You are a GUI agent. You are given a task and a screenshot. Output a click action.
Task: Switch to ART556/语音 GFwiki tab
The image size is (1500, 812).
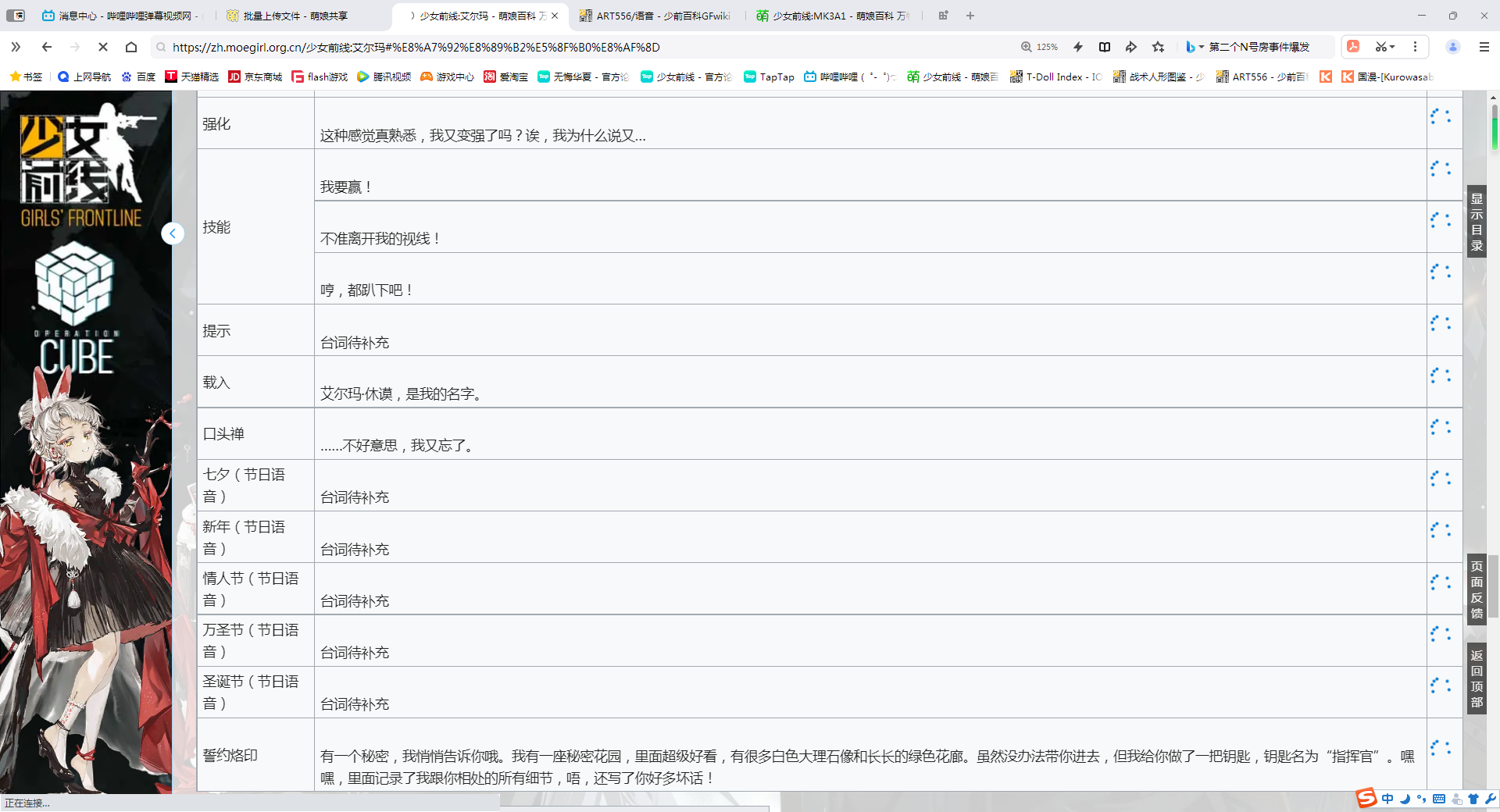[656, 16]
